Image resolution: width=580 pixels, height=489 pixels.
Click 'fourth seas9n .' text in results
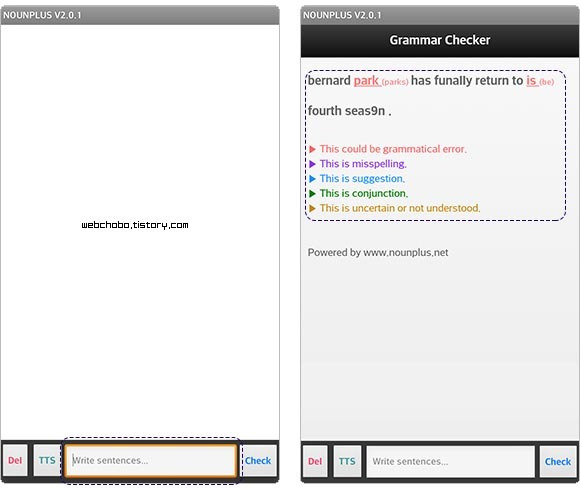[x=349, y=111]
